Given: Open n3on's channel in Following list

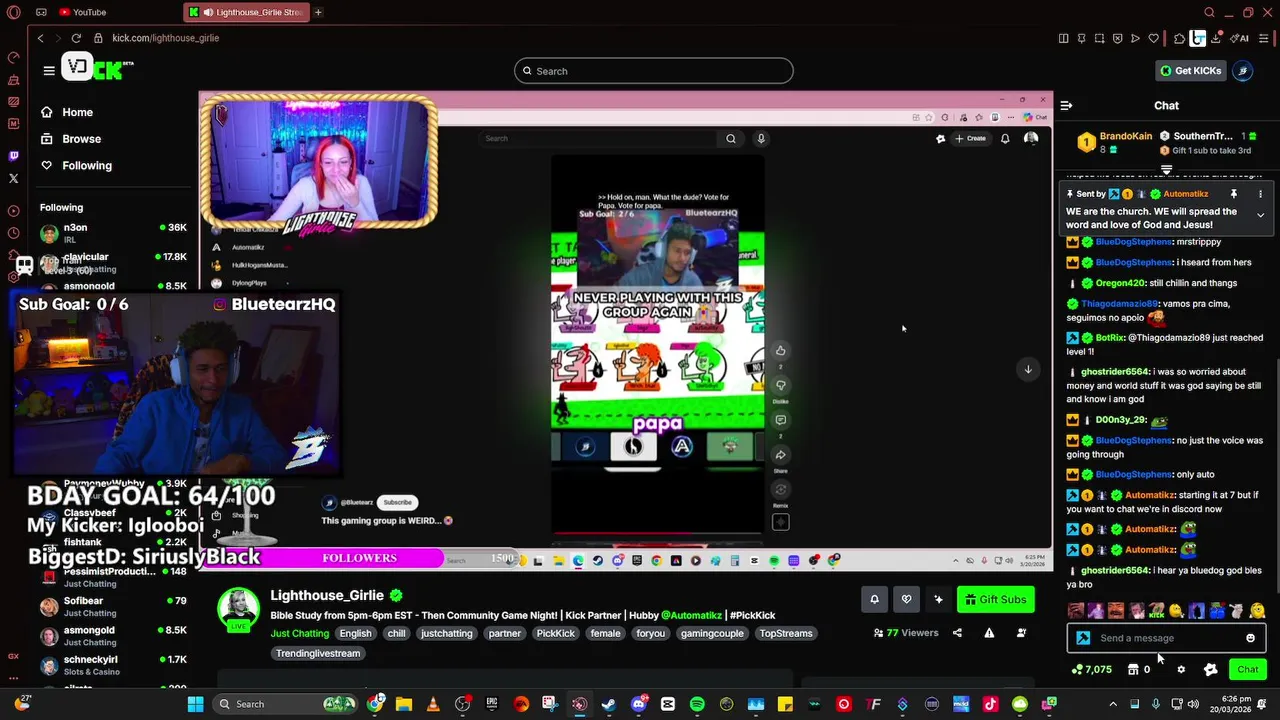Looking at the screenshot, I should pos(113,233).
